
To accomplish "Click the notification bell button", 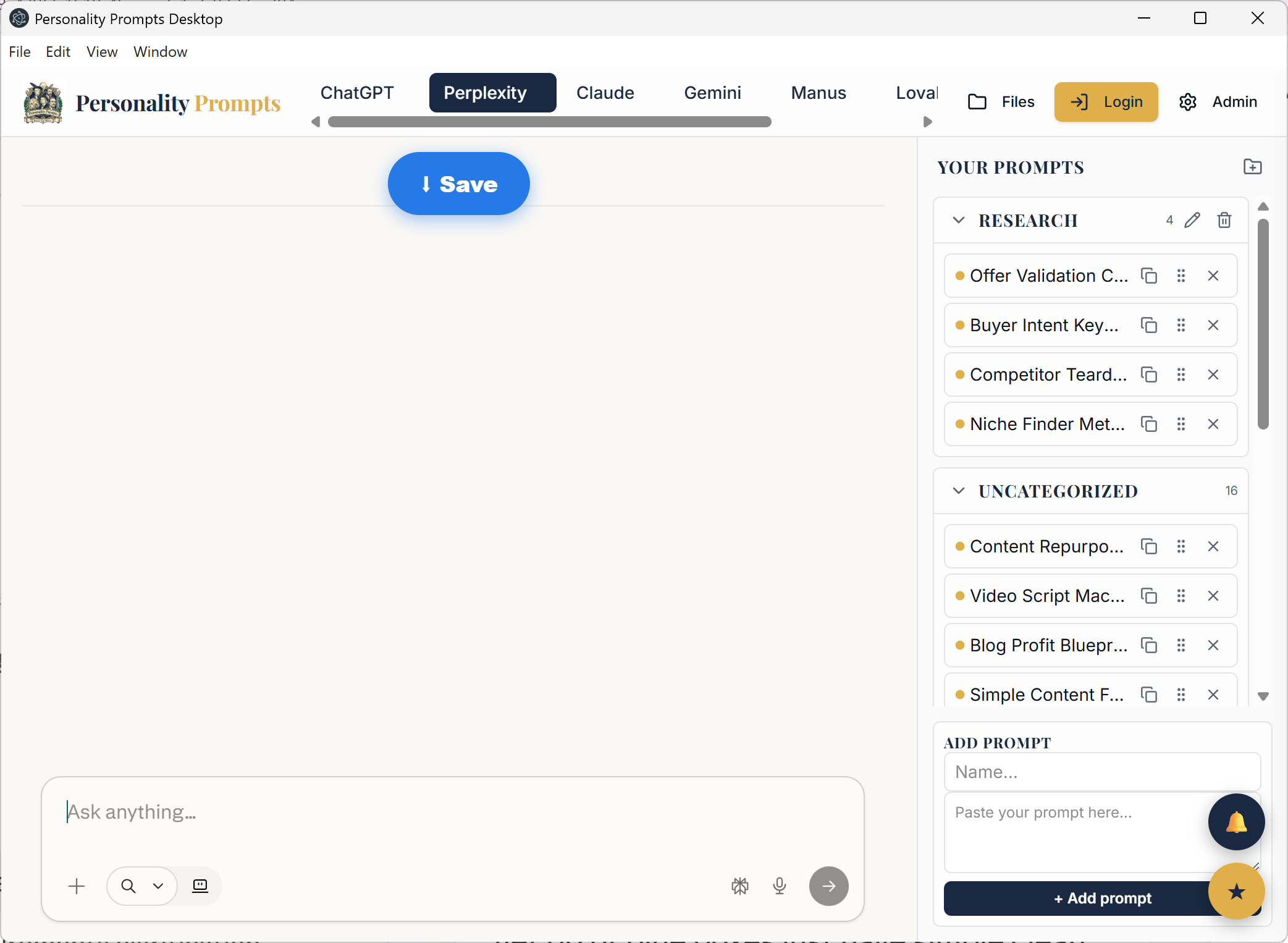I will coord(1237,822).
